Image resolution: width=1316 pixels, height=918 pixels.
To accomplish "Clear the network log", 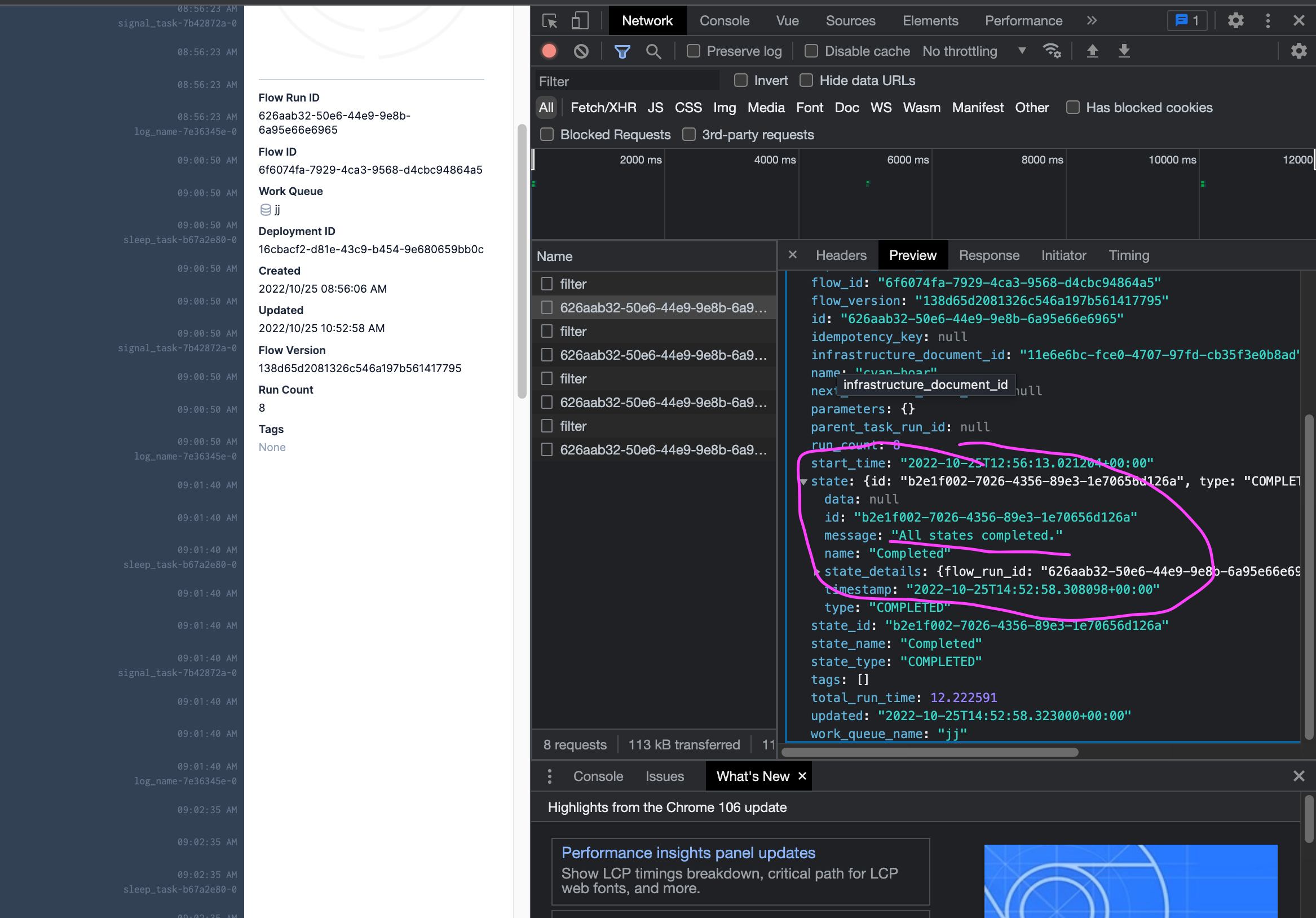I will pyautogui.click(x=581, y=52).
